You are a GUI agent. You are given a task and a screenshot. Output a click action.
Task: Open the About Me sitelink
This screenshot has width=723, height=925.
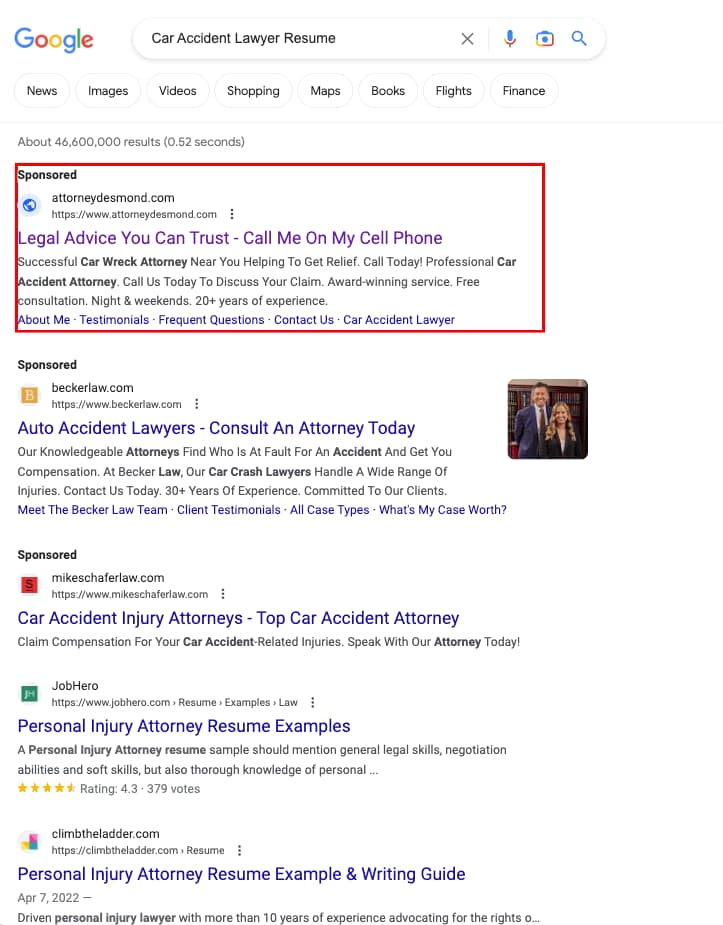[x=44, y=320]
